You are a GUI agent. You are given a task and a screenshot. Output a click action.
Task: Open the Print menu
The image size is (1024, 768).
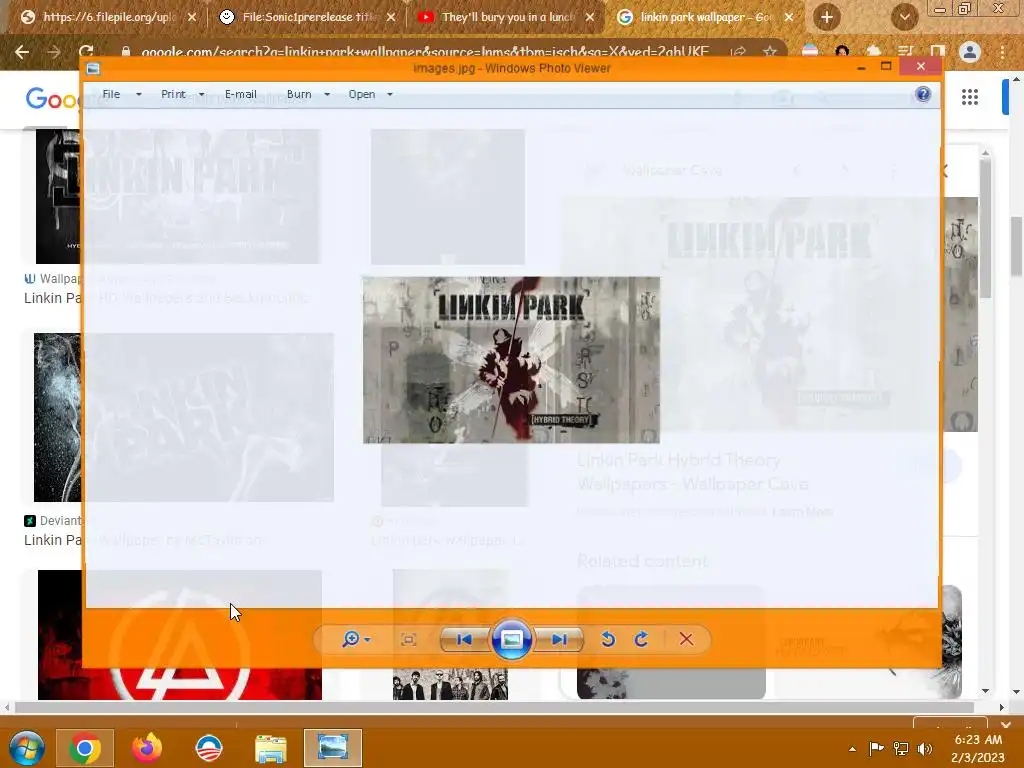click(173, 94)
